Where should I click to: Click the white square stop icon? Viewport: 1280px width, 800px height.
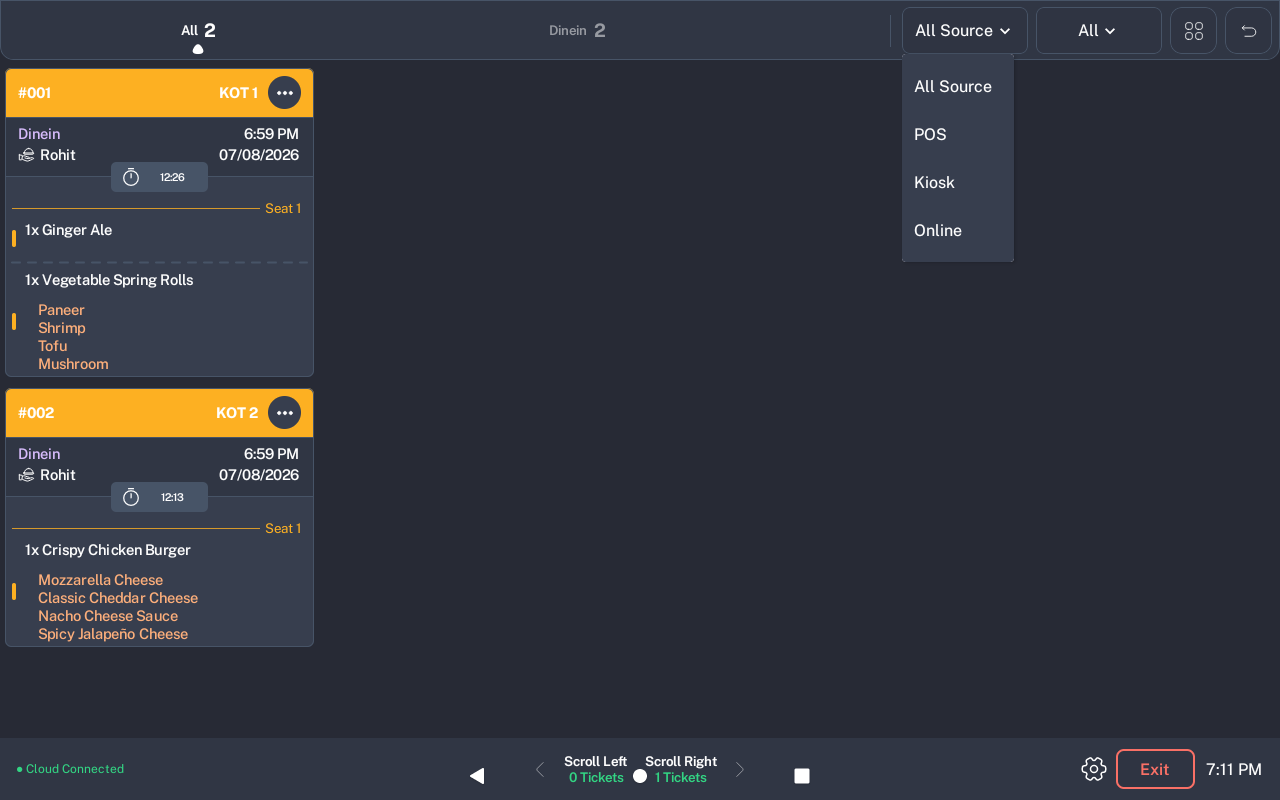click(x=802, y=776)
